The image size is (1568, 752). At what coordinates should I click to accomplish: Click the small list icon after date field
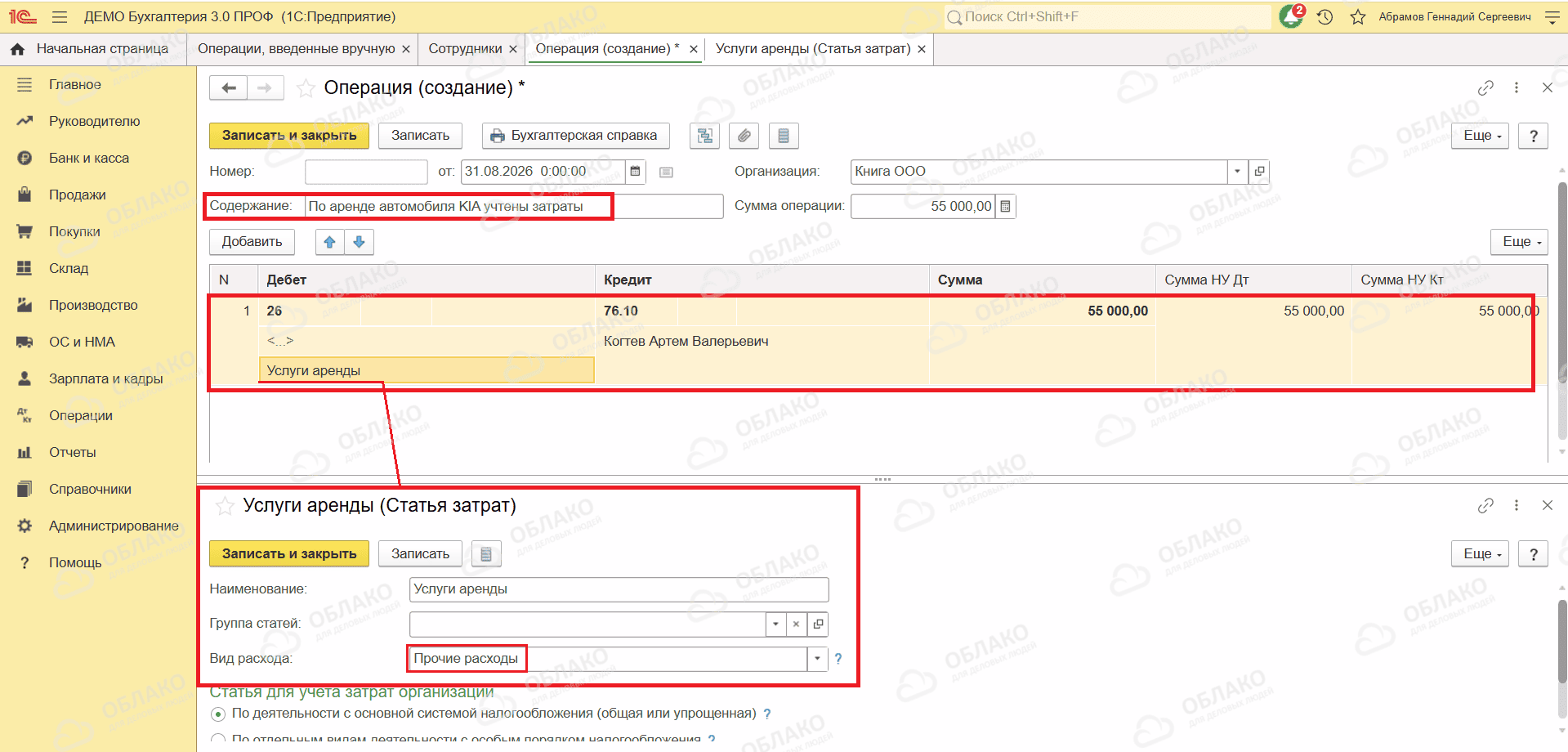pos(666,172)
